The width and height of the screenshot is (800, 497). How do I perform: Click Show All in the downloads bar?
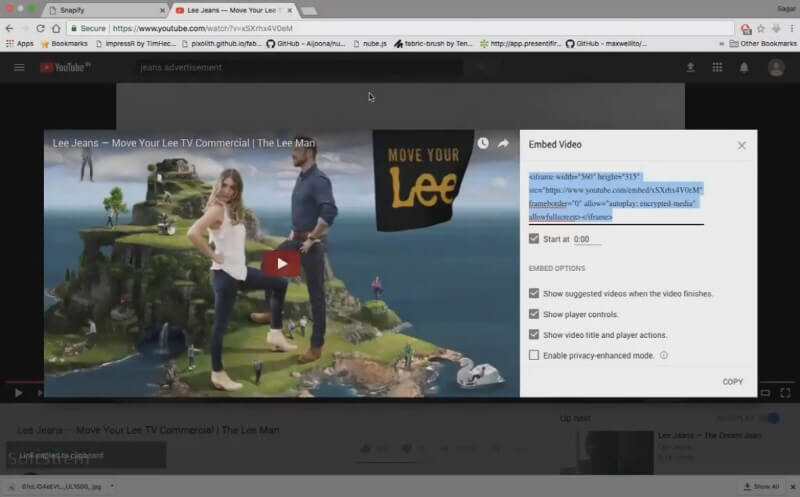[x=761, y=487]
